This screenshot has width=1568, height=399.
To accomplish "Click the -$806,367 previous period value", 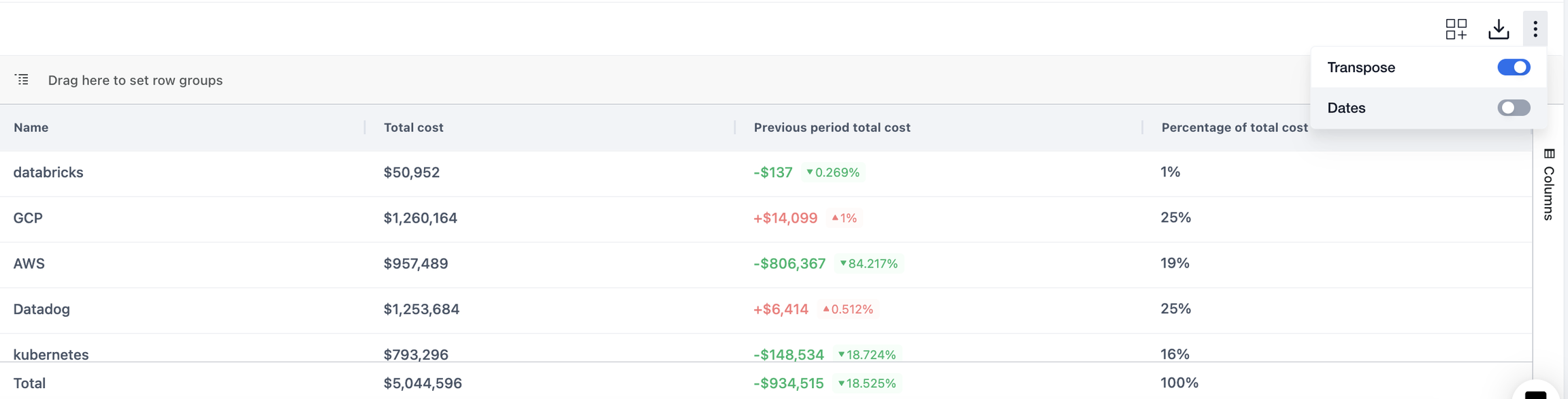I will point(789,264).
